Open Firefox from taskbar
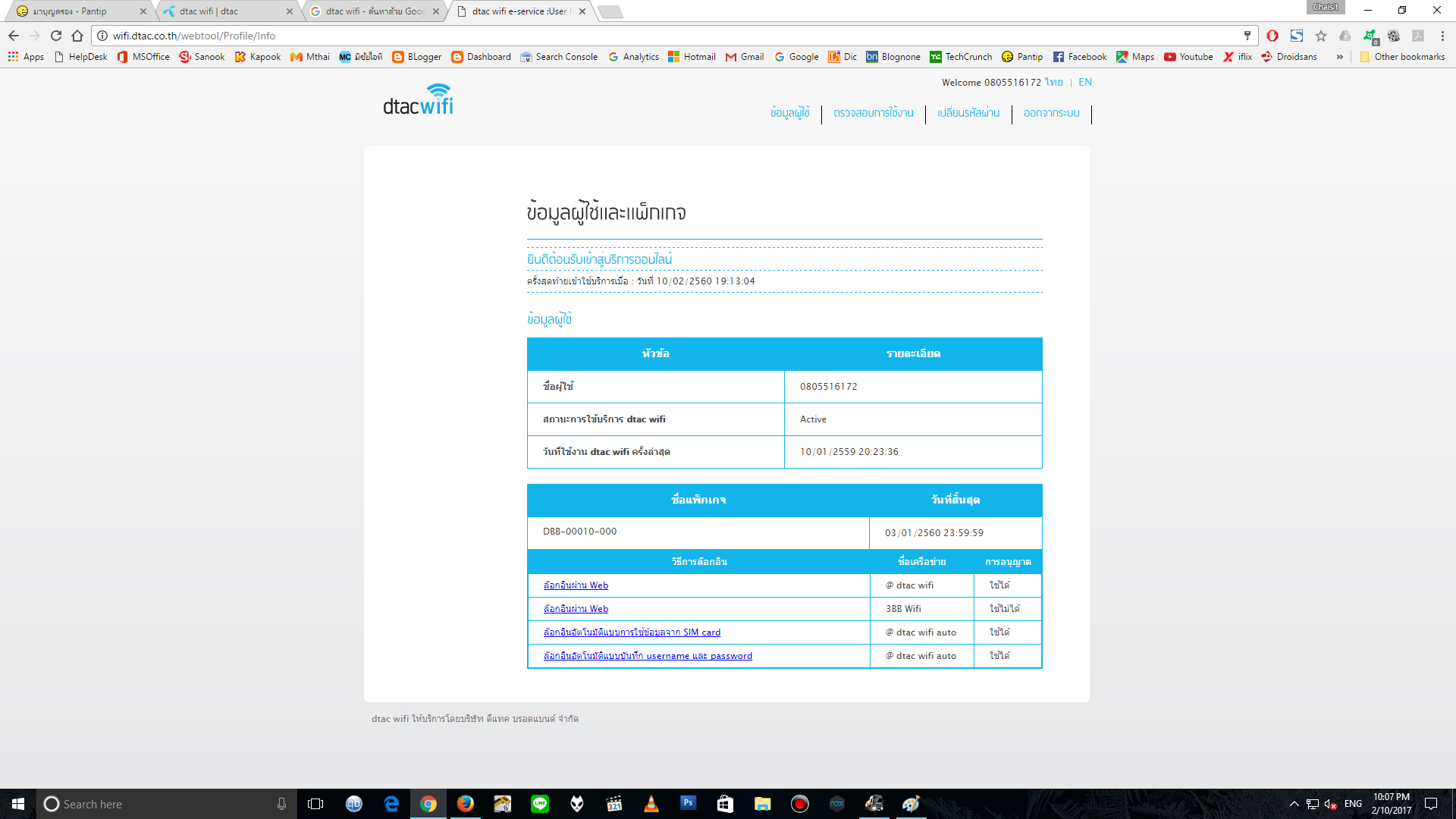The height and width of the screenshot is (819, 1456). pos(466,804)
